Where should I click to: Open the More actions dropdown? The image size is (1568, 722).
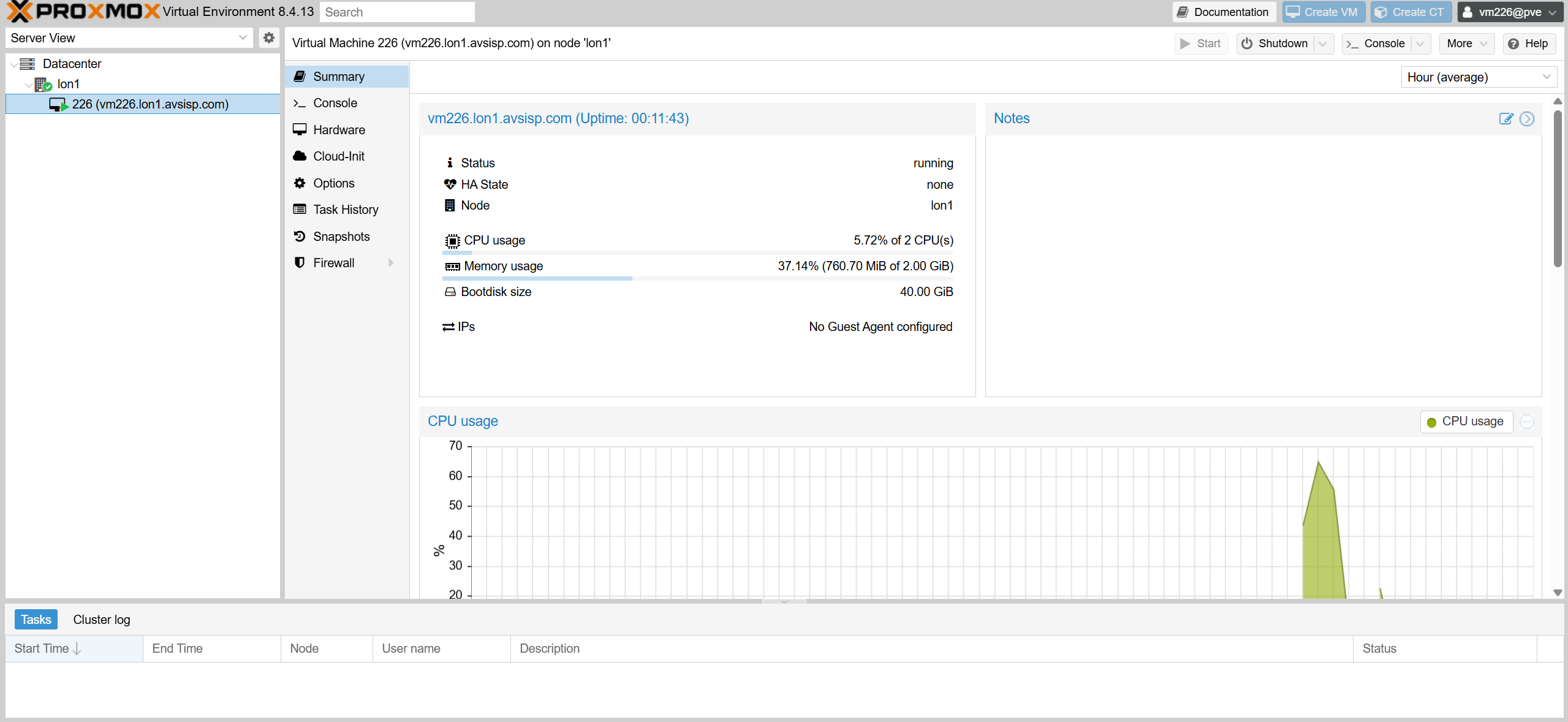(1466, 44)
